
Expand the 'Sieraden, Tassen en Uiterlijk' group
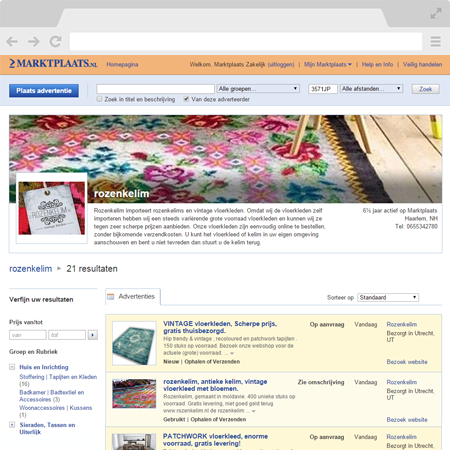pos(12,425)
